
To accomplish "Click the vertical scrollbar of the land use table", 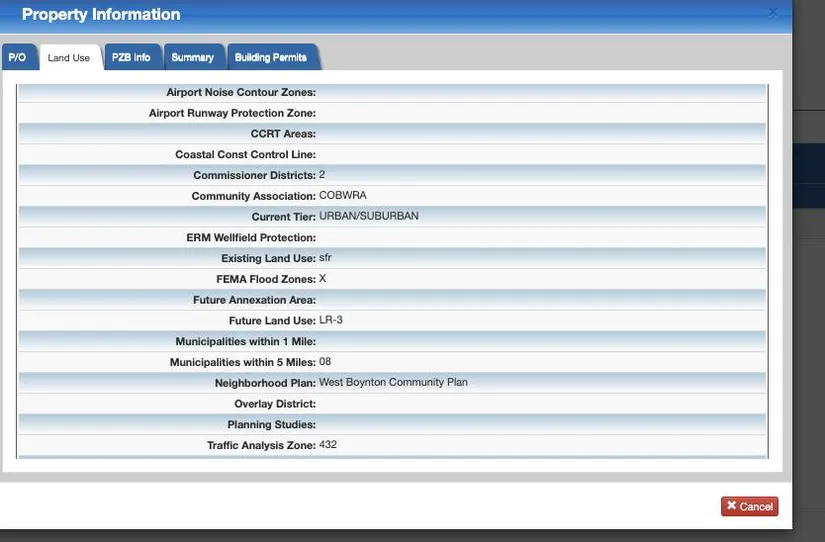I will [768, 270].
